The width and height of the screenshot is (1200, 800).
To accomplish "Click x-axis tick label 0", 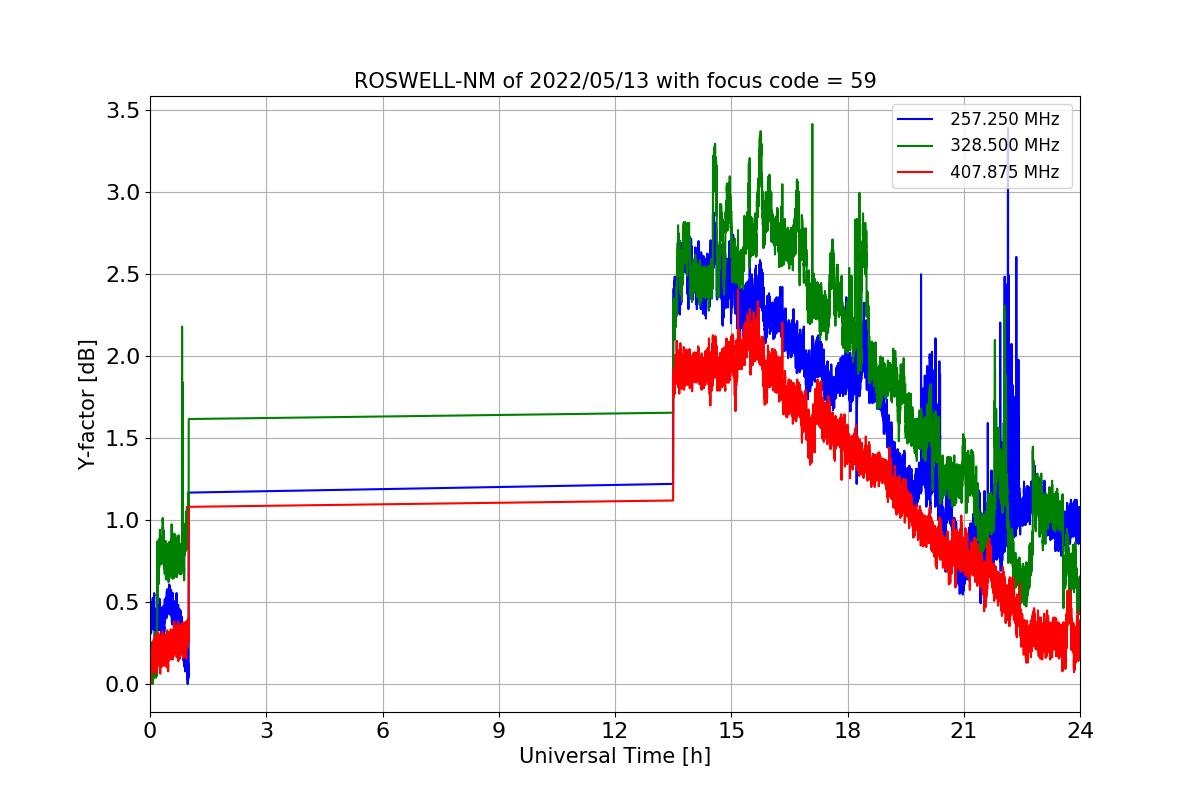I will [x=150, y=730].
